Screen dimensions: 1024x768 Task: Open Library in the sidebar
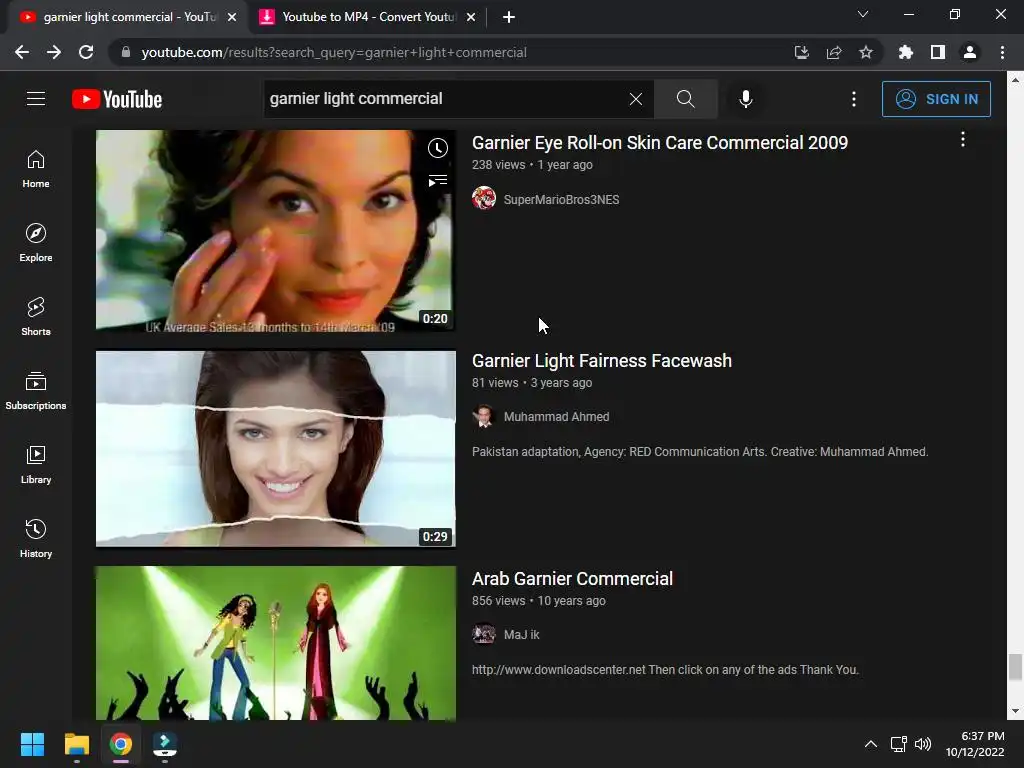click(x=36, y=464)
